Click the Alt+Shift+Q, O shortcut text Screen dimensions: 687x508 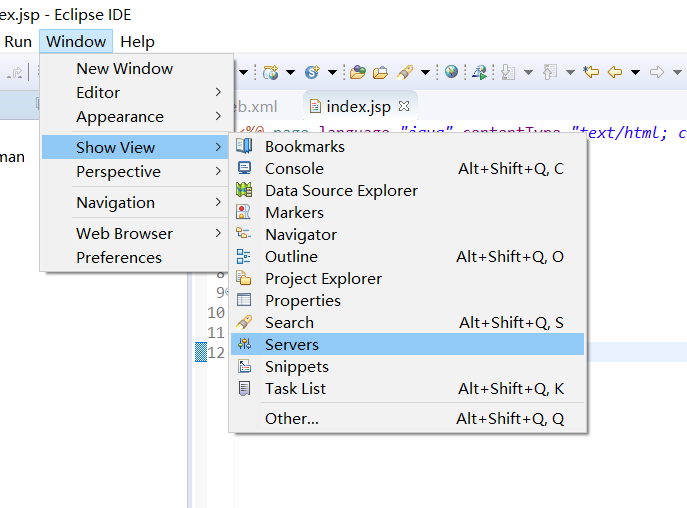coord(510,256)
